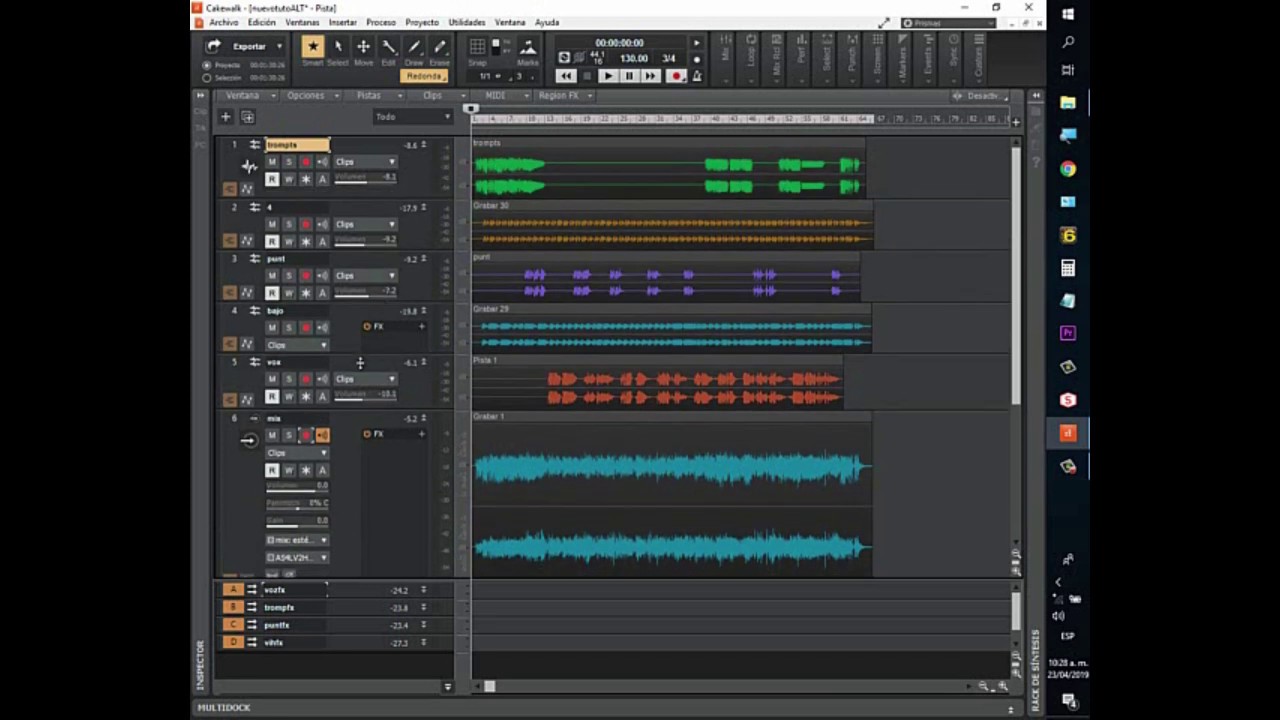Open the Punch module in control bar
Image resolution: width=1280 pixels, height=720 pixels.
852,57
